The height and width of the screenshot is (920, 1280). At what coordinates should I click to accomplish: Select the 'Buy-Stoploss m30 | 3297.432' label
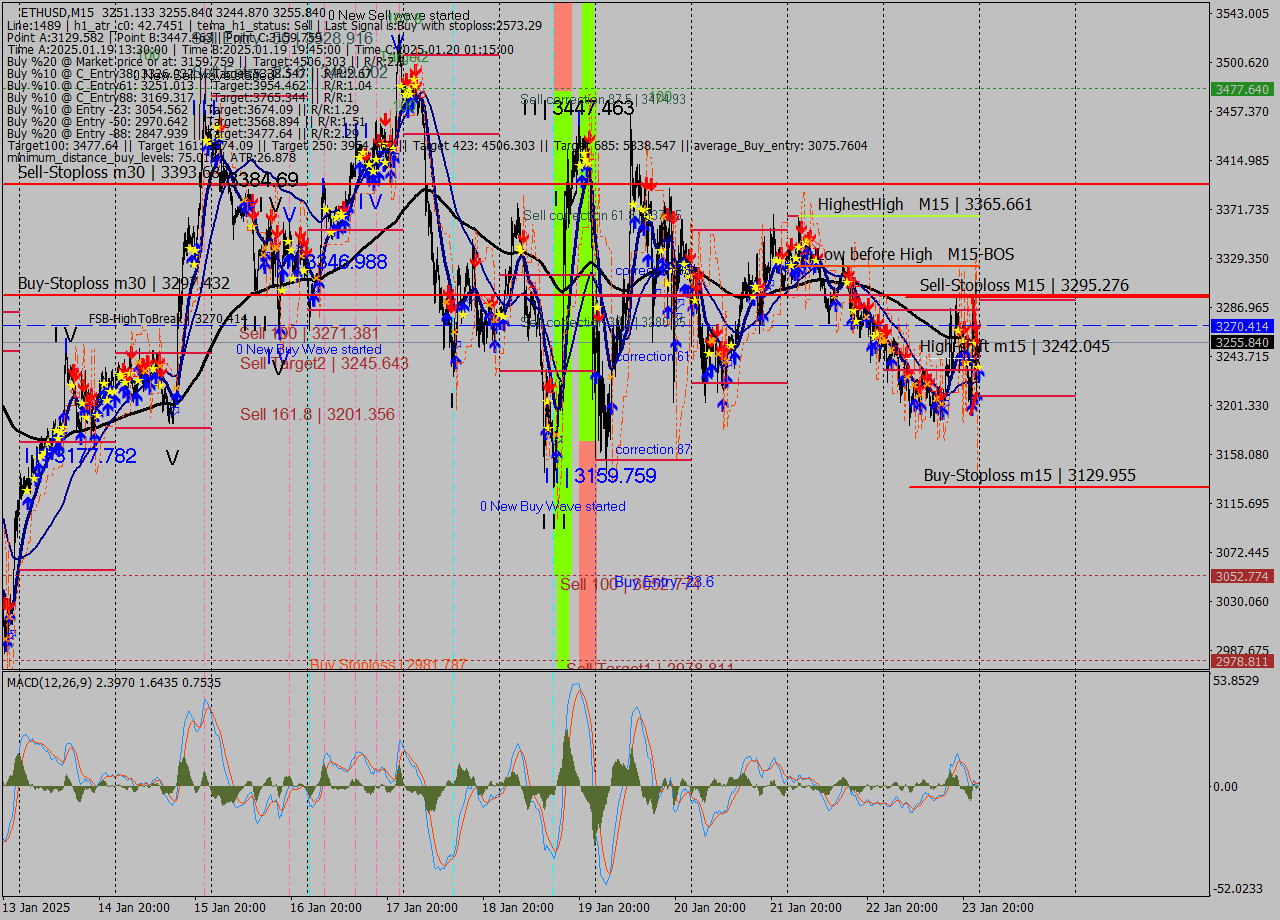[124, 284]
